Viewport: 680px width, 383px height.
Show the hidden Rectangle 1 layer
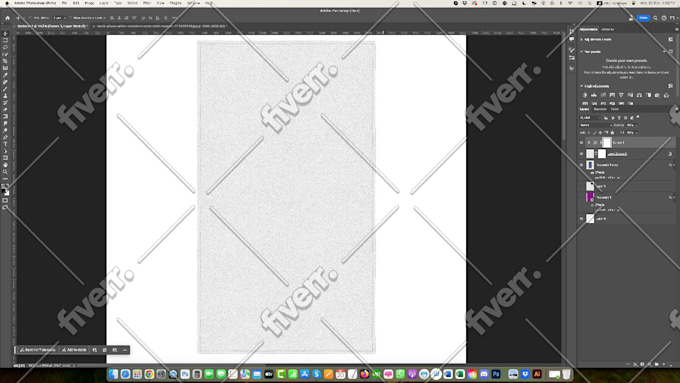point(582,197)
